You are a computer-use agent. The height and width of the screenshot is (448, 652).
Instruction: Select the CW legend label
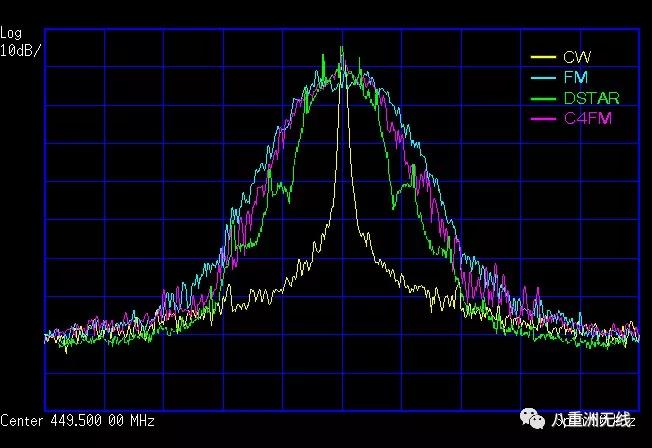coord(577,58)
